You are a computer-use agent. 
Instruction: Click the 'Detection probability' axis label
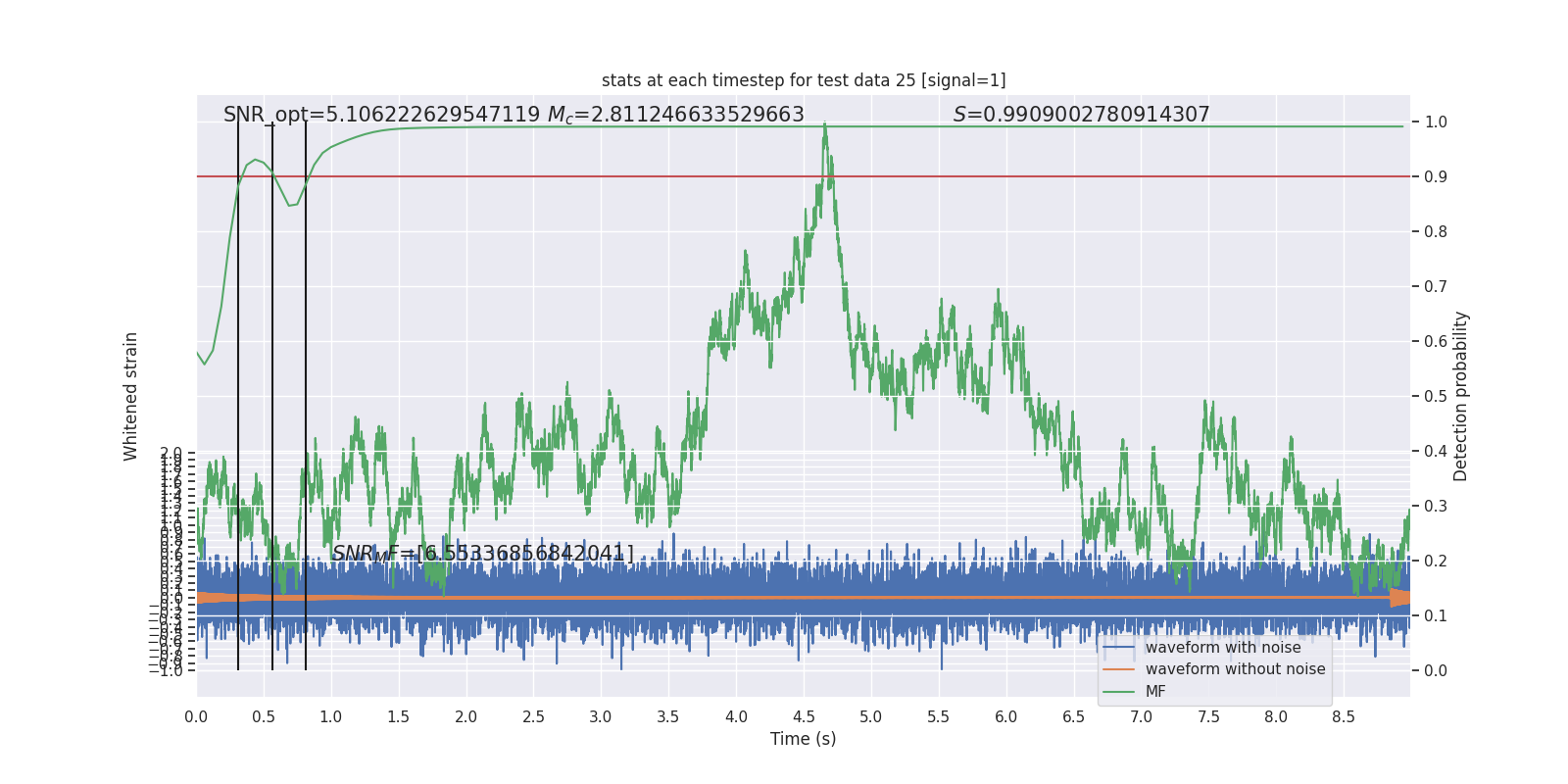pos(1461,396)
